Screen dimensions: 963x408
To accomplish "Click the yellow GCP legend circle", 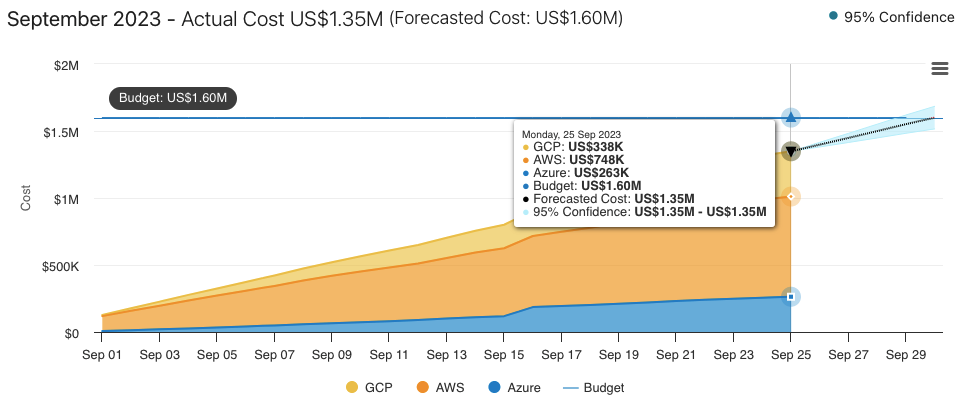I will [351, 387].
